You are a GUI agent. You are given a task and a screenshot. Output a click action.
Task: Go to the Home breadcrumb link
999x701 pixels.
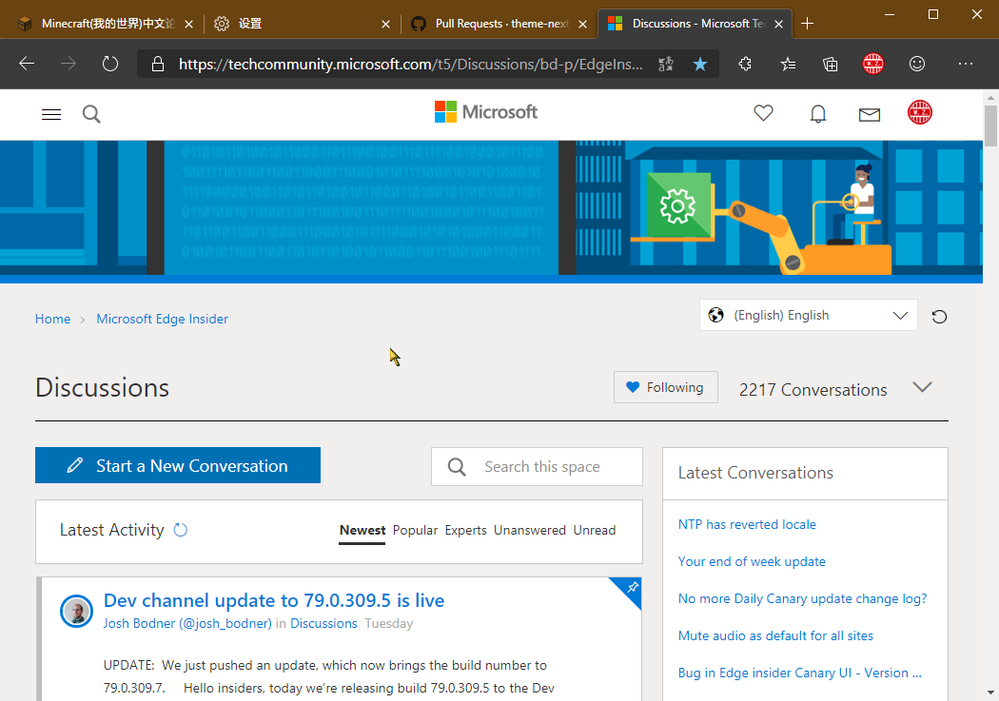click(x=53, y=319)
